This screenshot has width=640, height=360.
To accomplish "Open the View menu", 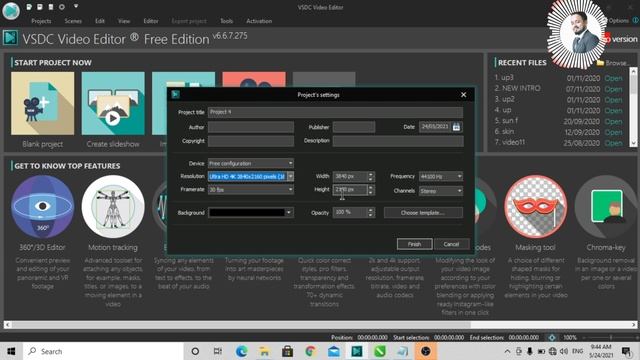I will [x=124, y=21].
